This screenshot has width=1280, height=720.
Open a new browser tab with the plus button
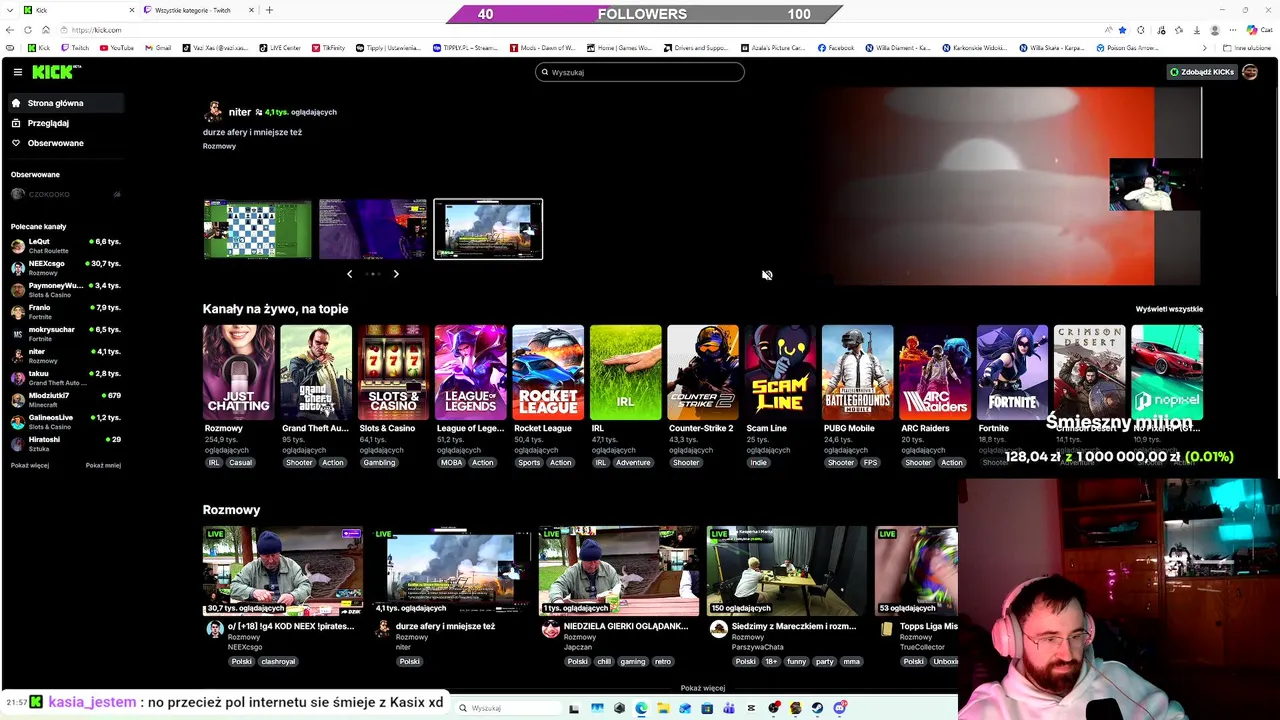pos(269,10)
